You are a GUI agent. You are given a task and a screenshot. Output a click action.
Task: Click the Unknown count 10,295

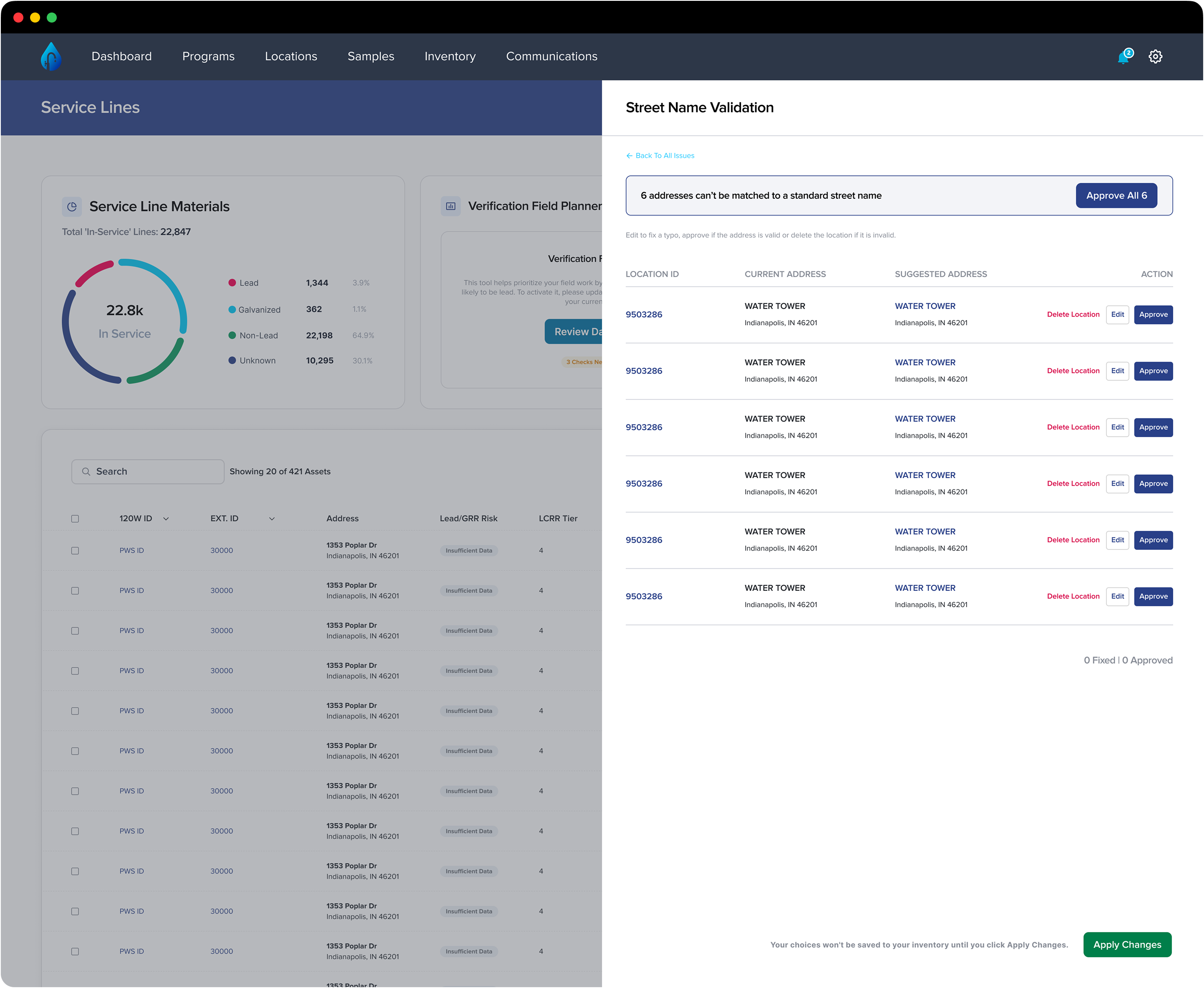pos(320,360)
